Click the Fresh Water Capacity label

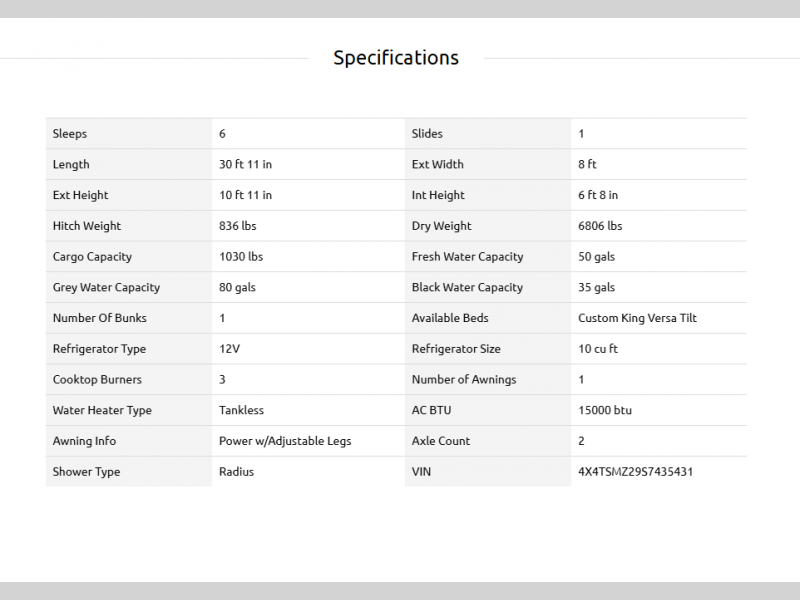coord(467,257)
